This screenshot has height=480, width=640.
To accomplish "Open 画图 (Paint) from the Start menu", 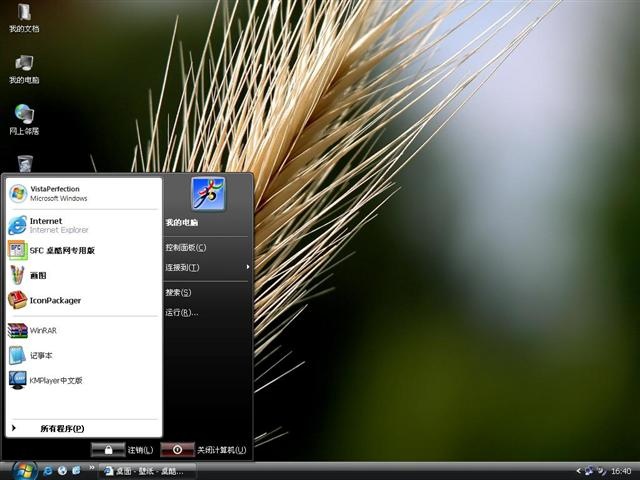I will (x=37, y=275).
